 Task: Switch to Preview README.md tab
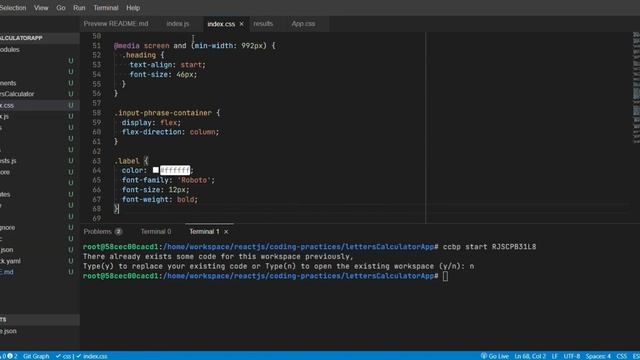coord(116,24)
